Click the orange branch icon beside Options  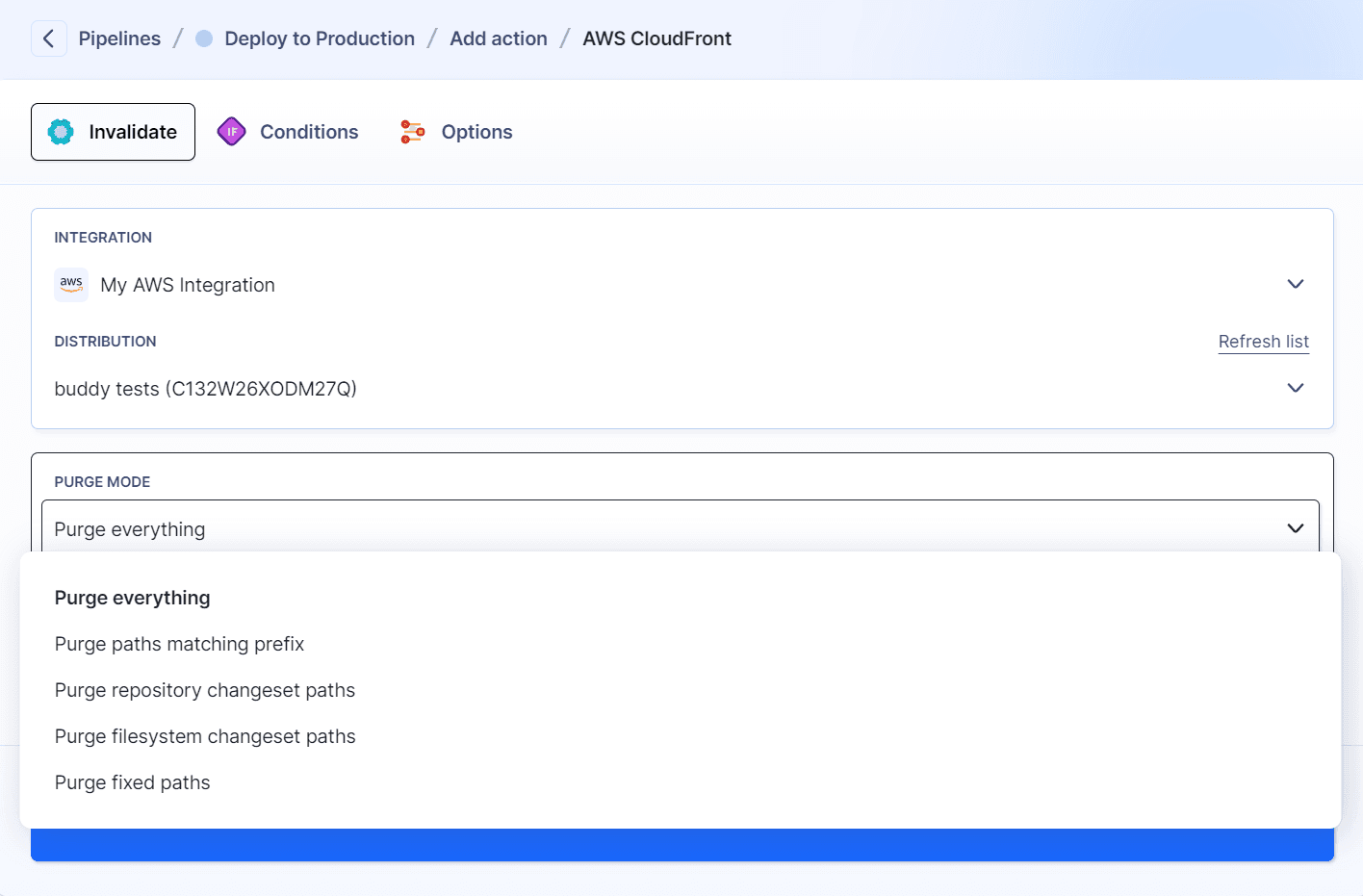(x=412, y=131)
